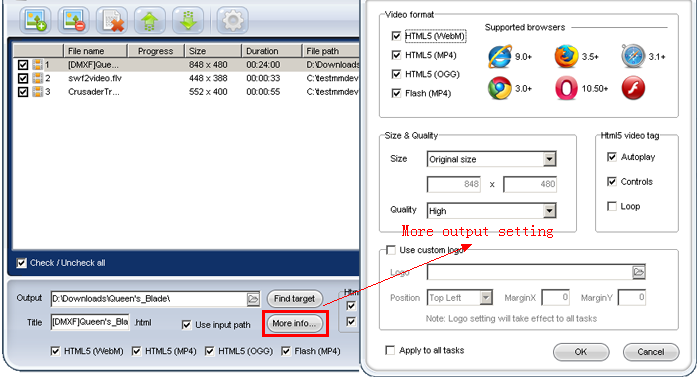The width and height of the screenshot is (699, 377).
Task: Sort by the File name column header
Action: coord(95,51)
